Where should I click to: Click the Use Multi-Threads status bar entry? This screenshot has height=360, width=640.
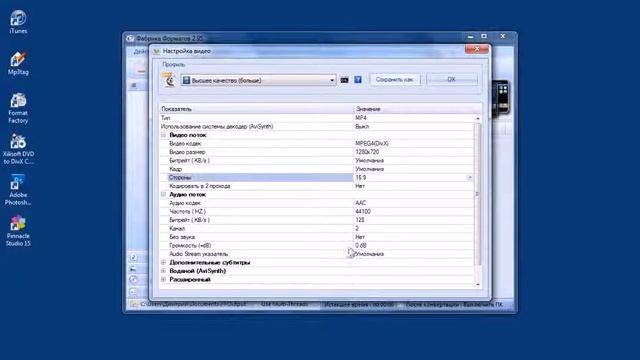pos(284,304)
